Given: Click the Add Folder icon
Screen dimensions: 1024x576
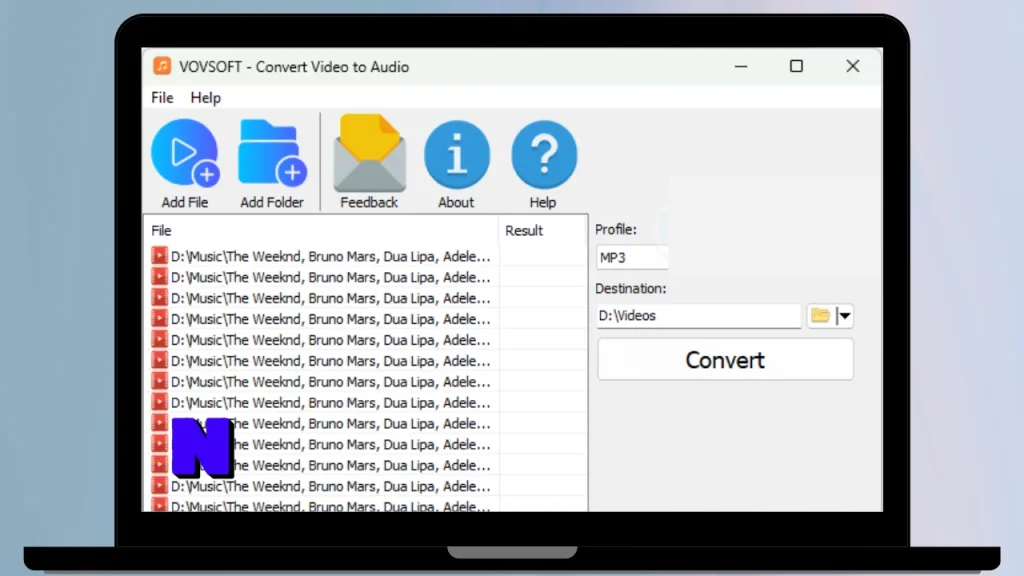Looking at the screenshot, I should pos(272,153).
